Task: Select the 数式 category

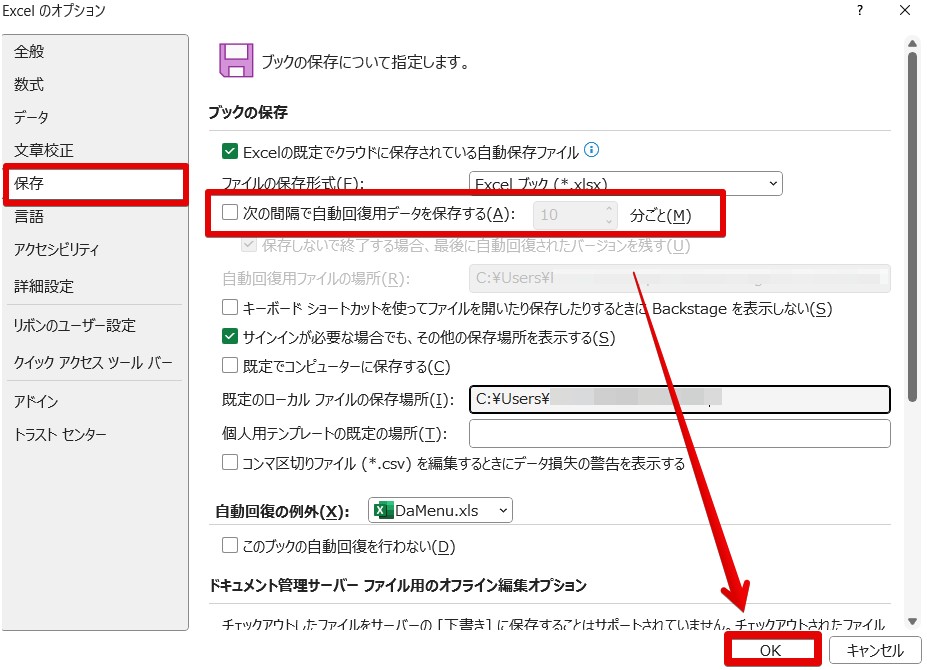Action: (x=95, y=85)
